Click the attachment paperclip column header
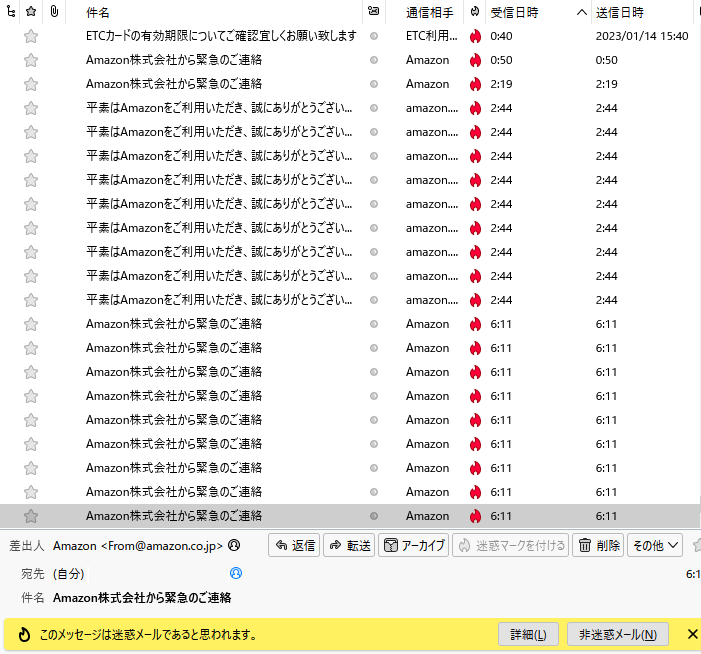This screenshot has width=701, height=654. click(54, 12)
